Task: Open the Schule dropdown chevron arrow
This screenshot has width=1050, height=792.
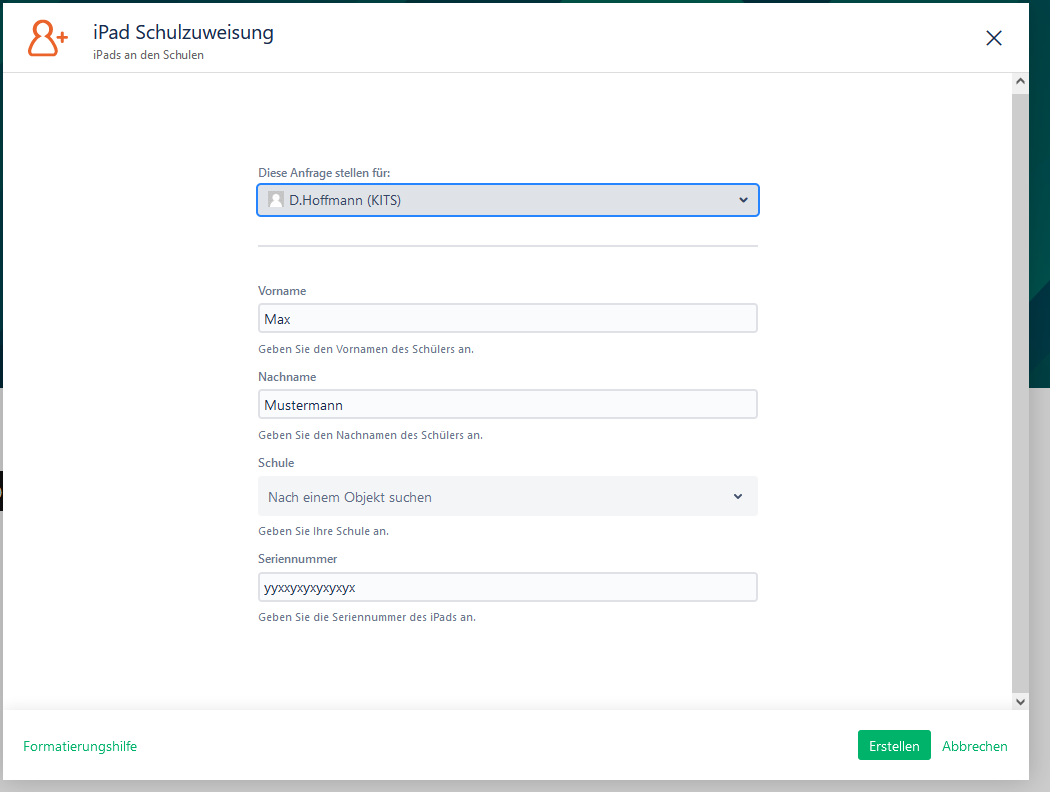Action: 738,496
